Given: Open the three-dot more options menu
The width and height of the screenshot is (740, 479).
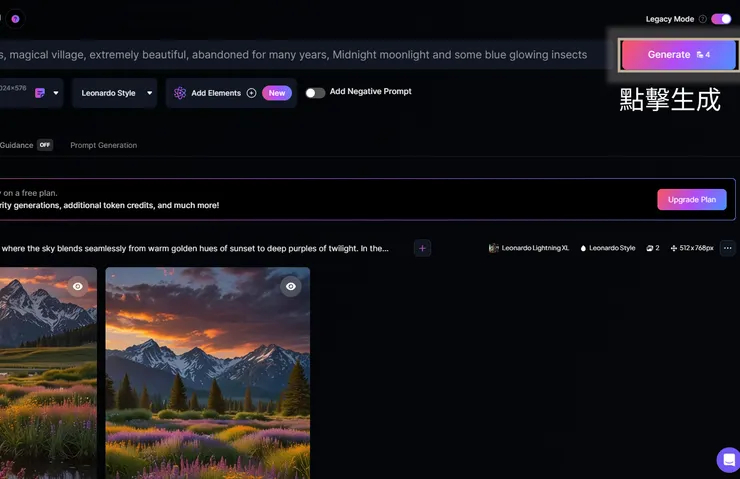Looking at the screenshot, I should [x=728, y=248].
